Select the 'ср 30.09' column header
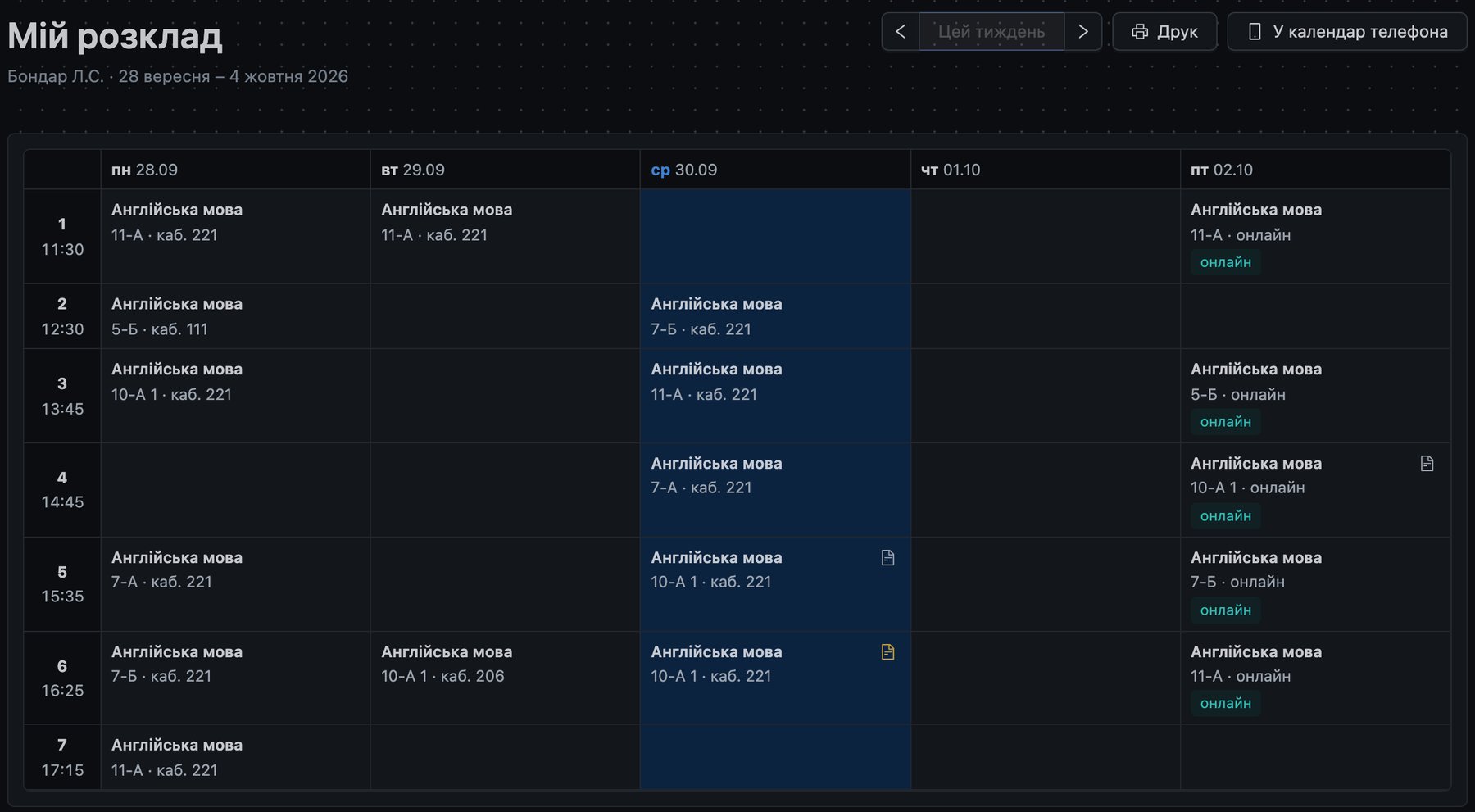The width and height of the screenshot is (1475, 812). 775,170
